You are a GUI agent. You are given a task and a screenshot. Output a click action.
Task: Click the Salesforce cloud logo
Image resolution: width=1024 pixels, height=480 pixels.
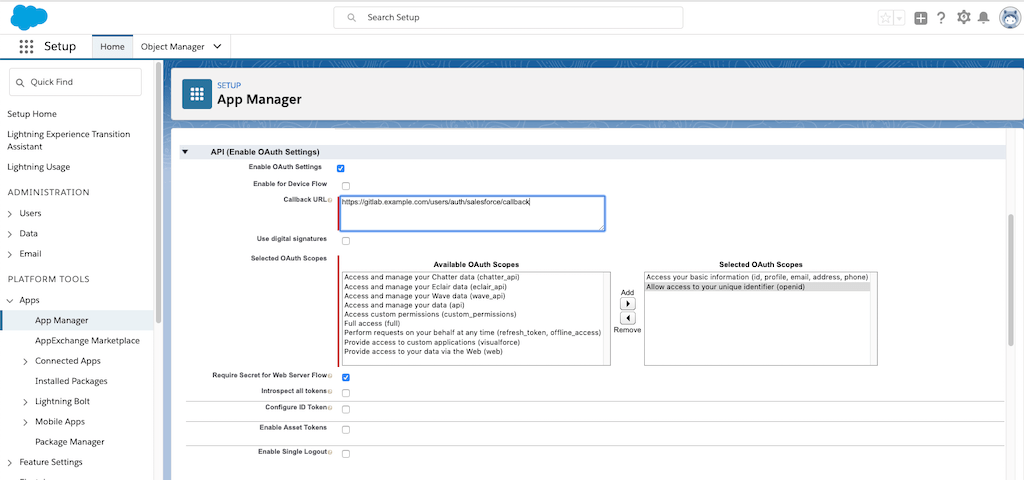pyautogui.click(x=29, y=17)
